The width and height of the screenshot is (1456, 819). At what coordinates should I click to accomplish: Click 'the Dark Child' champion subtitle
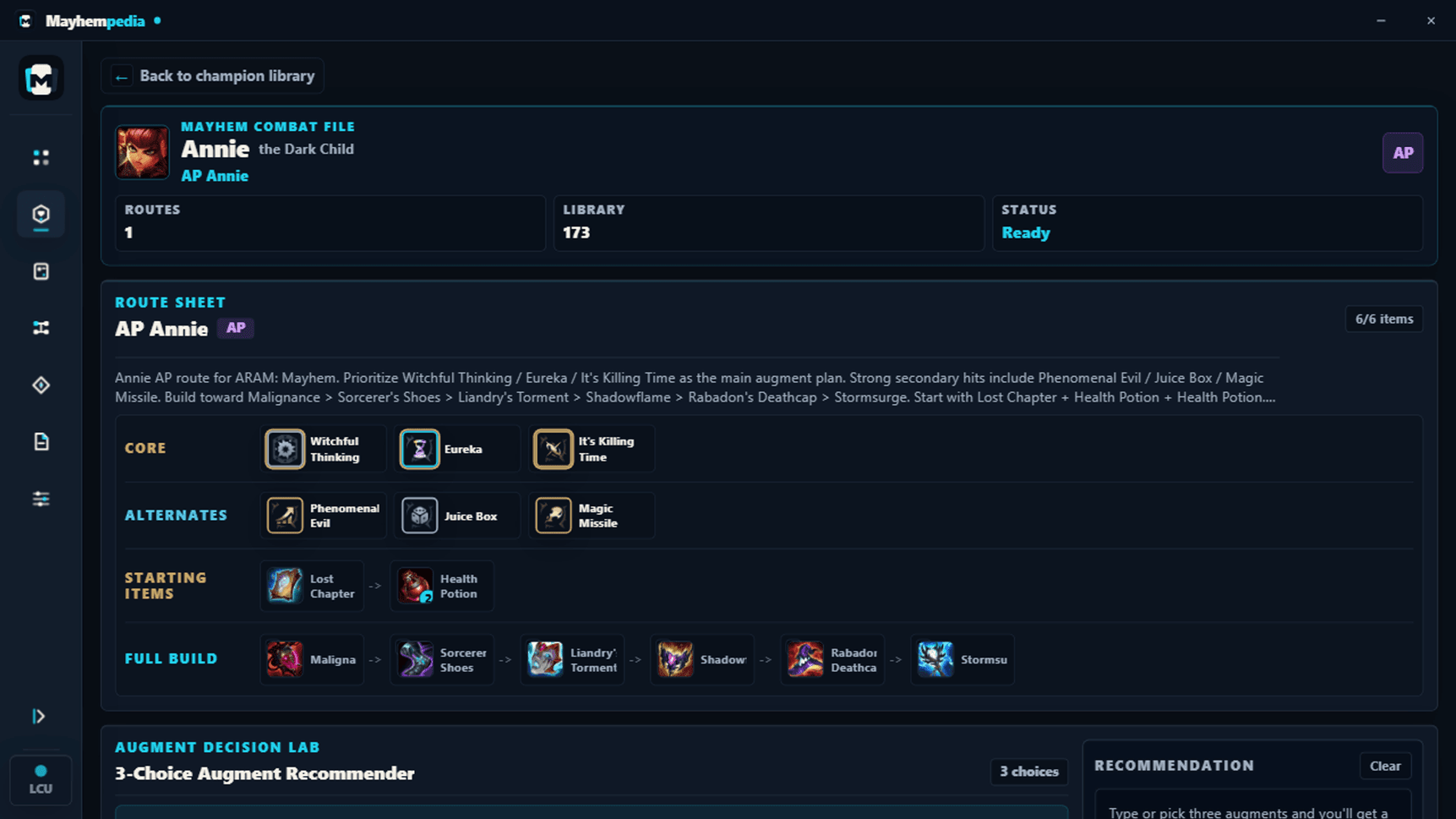click(x=306, y=150)
